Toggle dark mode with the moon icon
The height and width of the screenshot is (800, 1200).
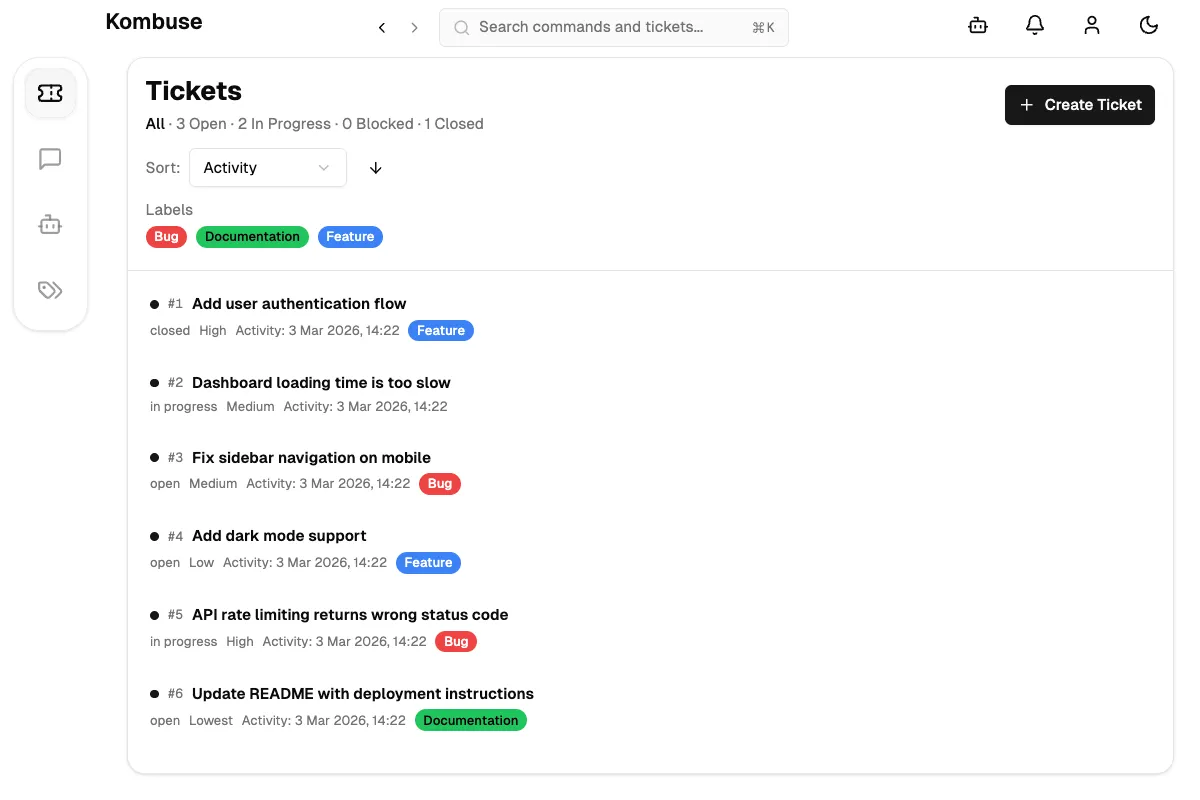[1149, 27]
